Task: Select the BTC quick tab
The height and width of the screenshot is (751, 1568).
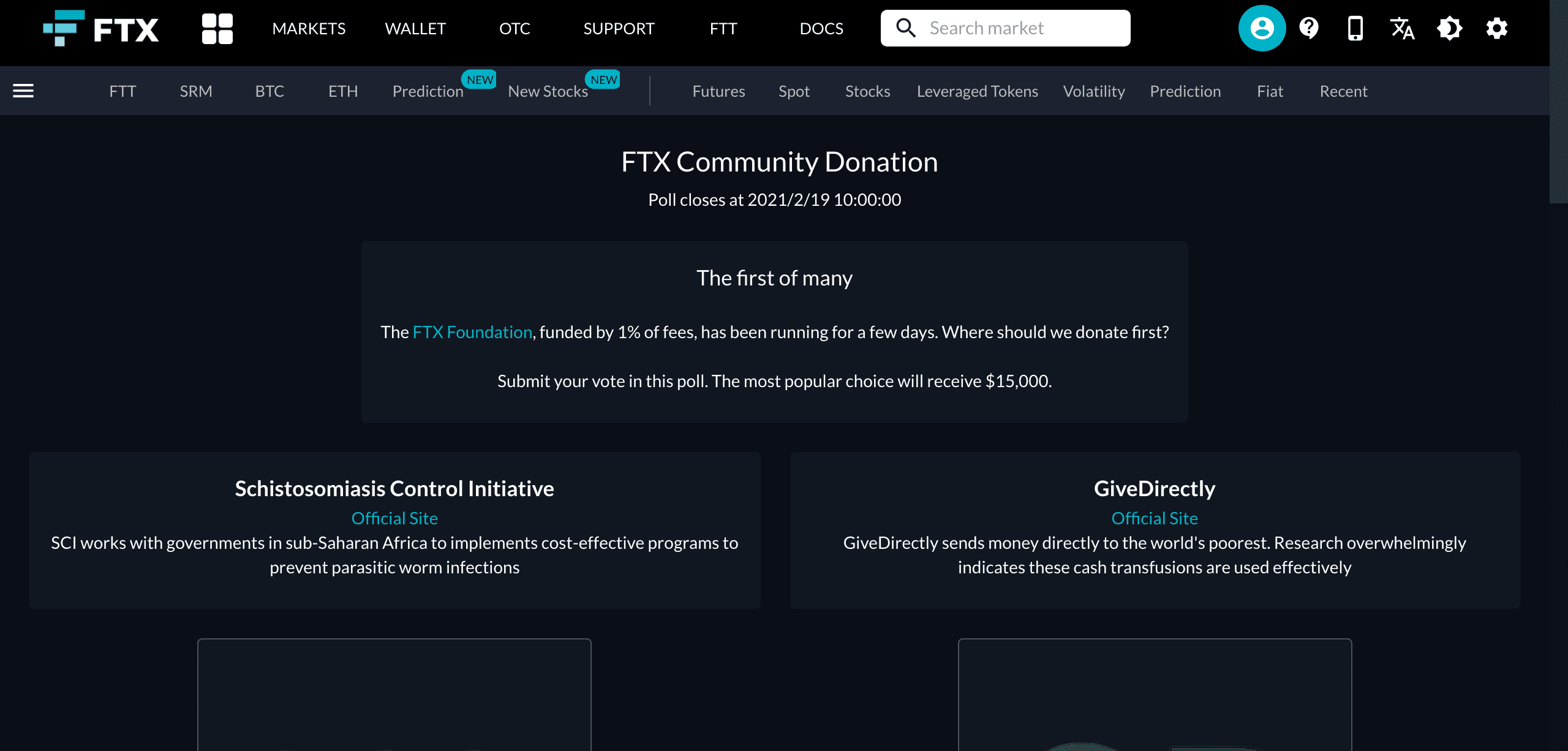Action: [269, 91]
